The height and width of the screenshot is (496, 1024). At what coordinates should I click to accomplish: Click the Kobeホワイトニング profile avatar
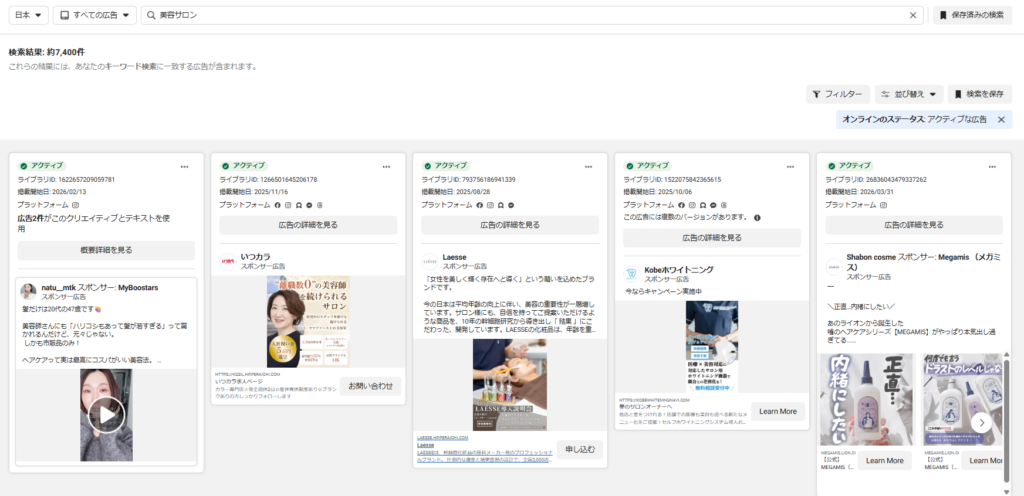[632, 273]
